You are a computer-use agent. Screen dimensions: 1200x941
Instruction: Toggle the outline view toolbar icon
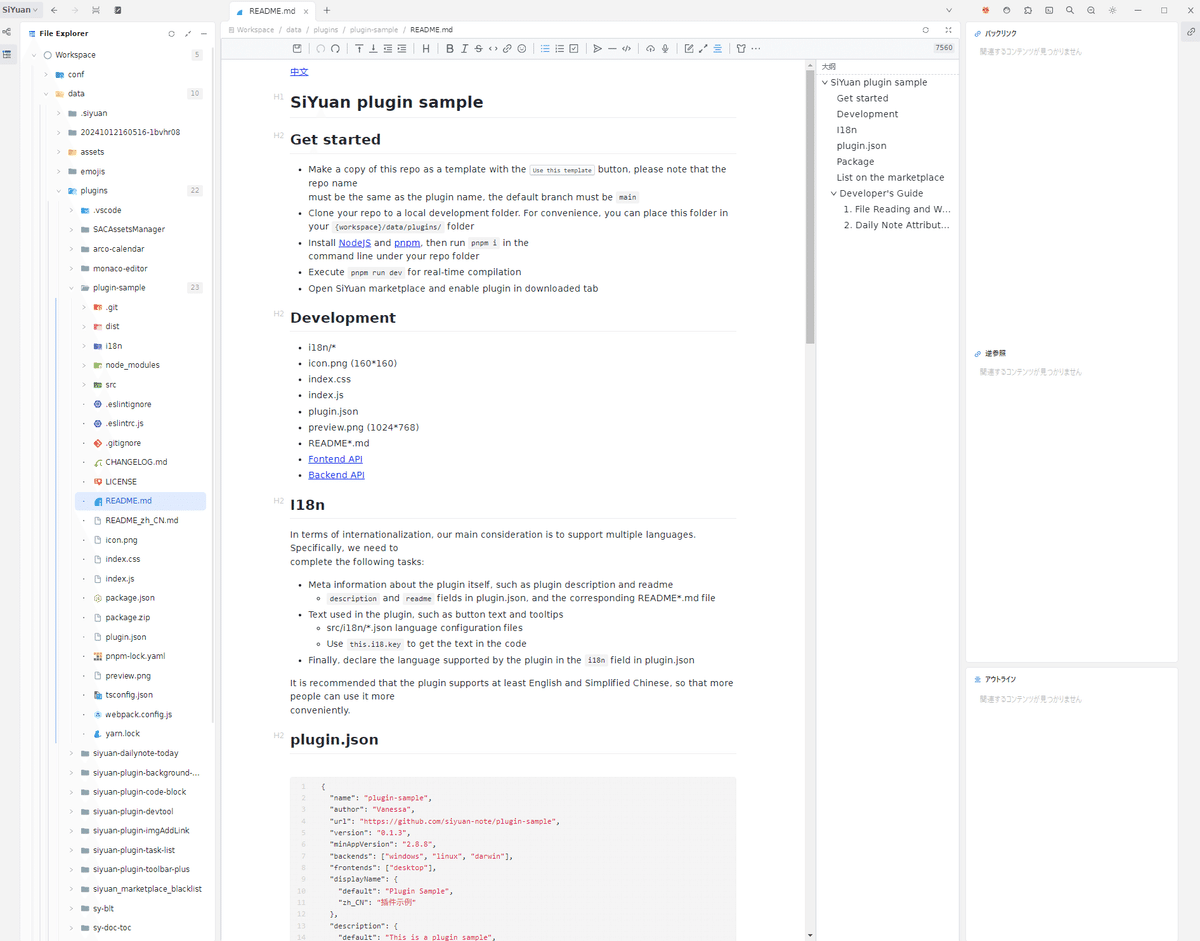pos(717,48)
